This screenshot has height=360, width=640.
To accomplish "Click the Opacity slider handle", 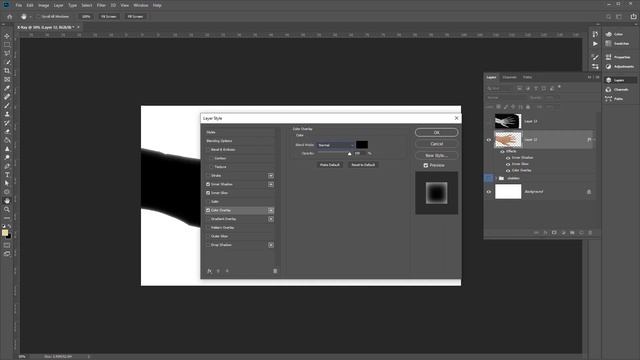I will [x=349, y=154].
